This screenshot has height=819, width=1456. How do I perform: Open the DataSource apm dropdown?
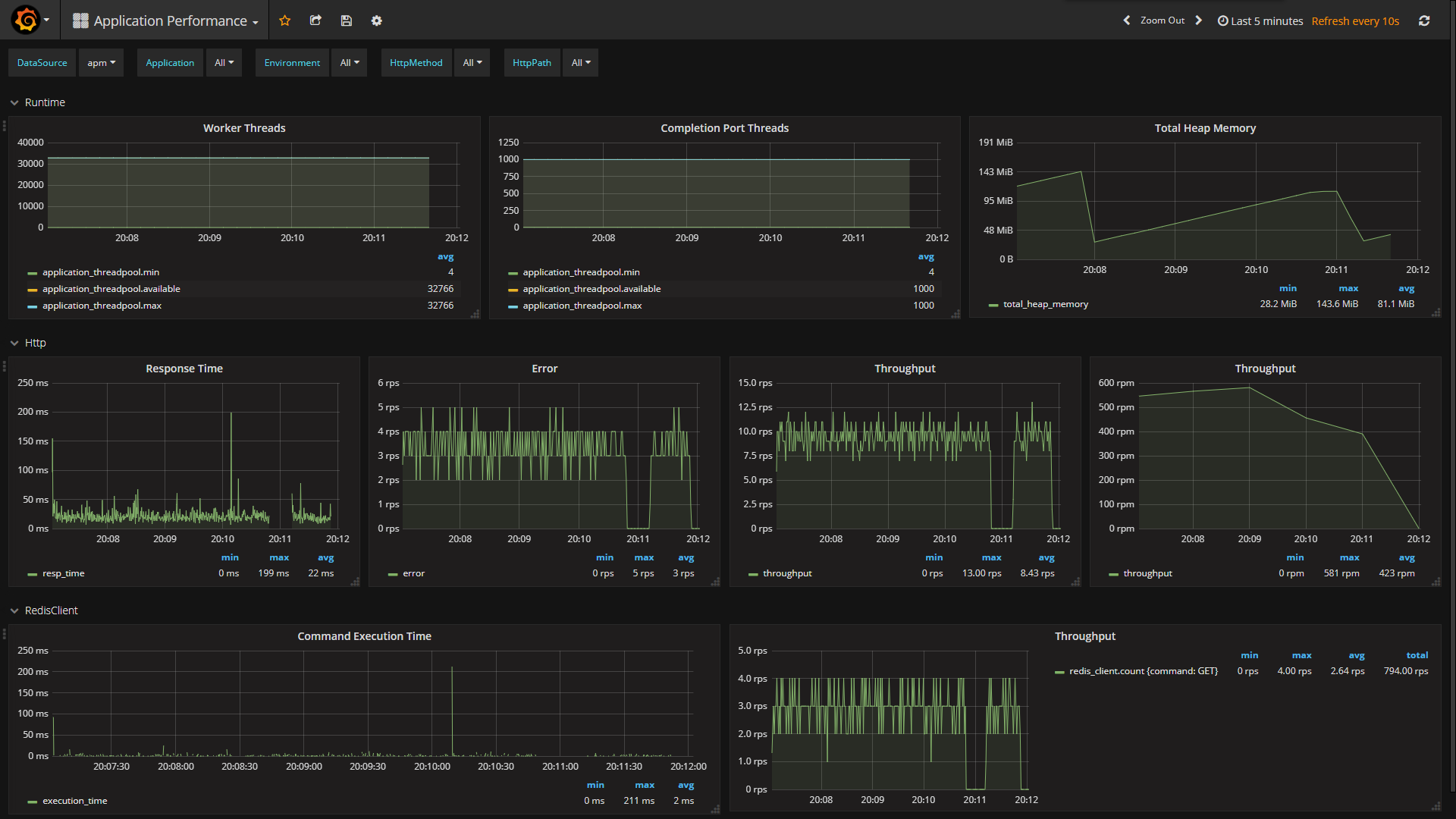(101, 63)
